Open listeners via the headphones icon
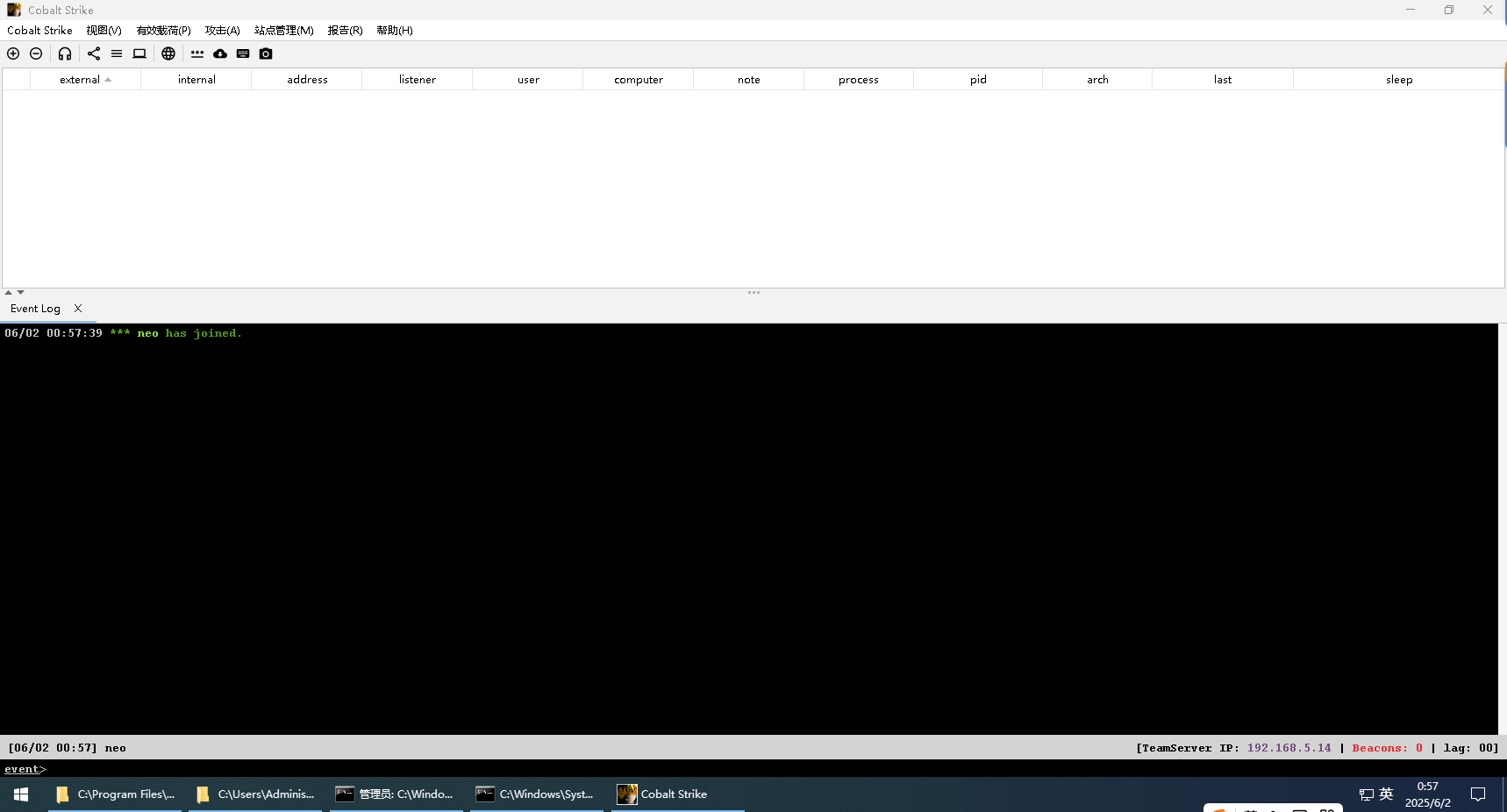This screenshot has height=812, width=1507. point(65,53)
